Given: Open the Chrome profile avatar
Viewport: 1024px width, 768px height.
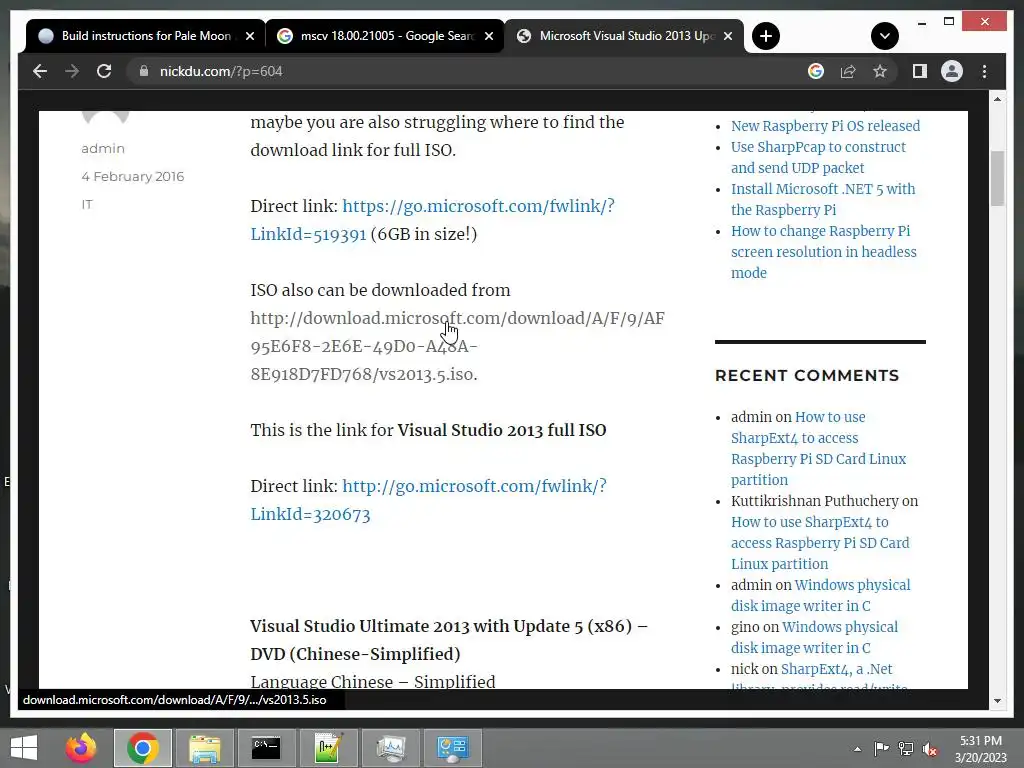Looking at the screenshot, I should click(952, 71).
